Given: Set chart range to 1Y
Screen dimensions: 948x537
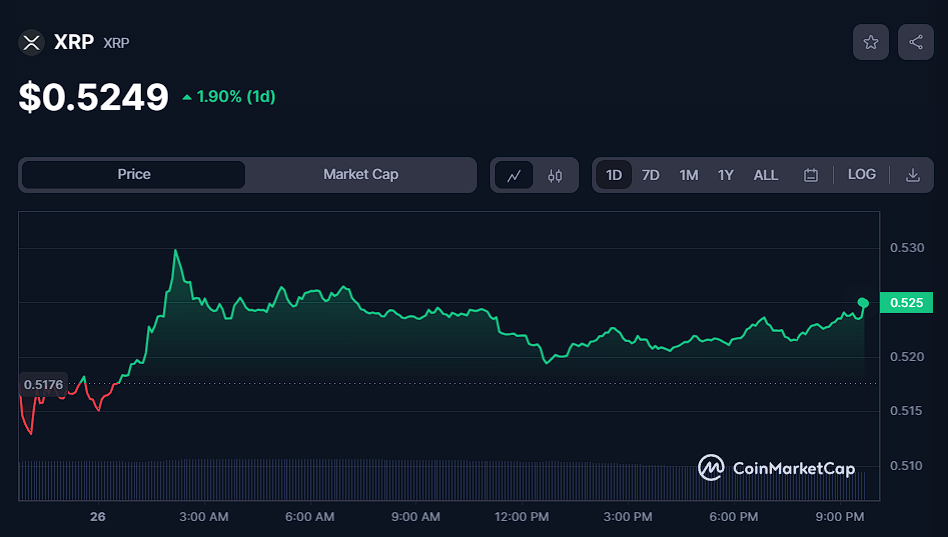Looking at the screenshot, I should click(x=725, y=175).
